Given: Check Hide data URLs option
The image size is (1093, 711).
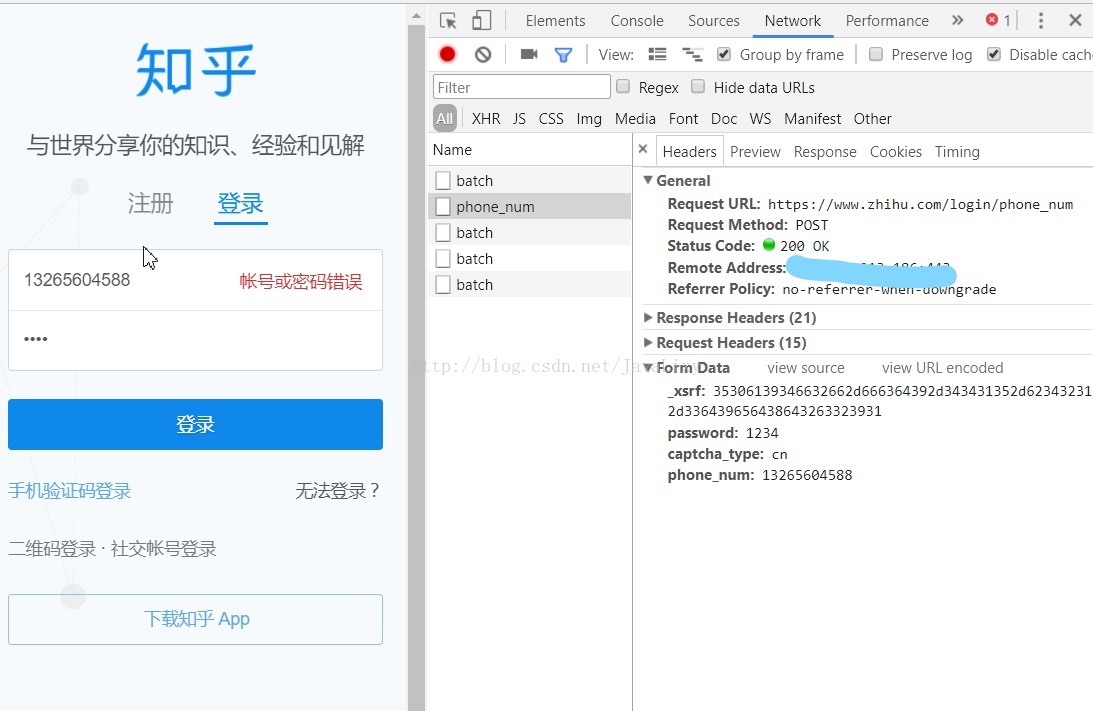Looking at the screenshot, I should (698, 86).
